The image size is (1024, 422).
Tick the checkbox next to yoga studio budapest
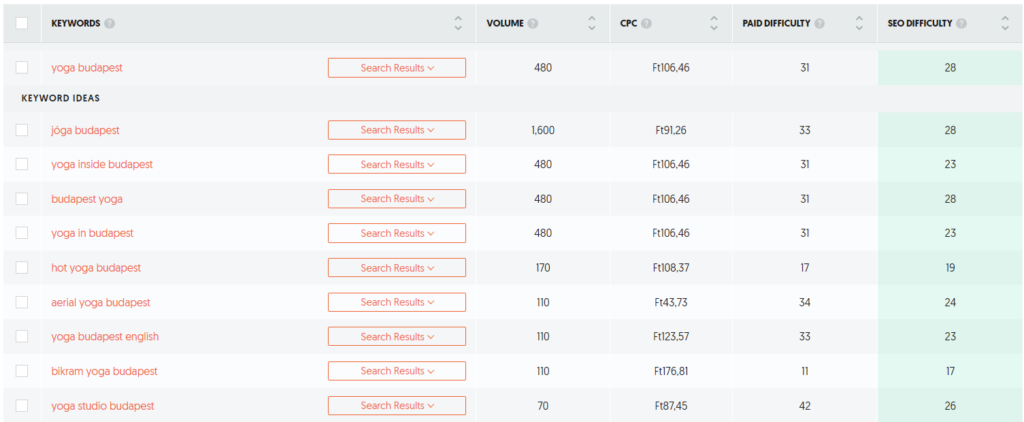(22, 405)
